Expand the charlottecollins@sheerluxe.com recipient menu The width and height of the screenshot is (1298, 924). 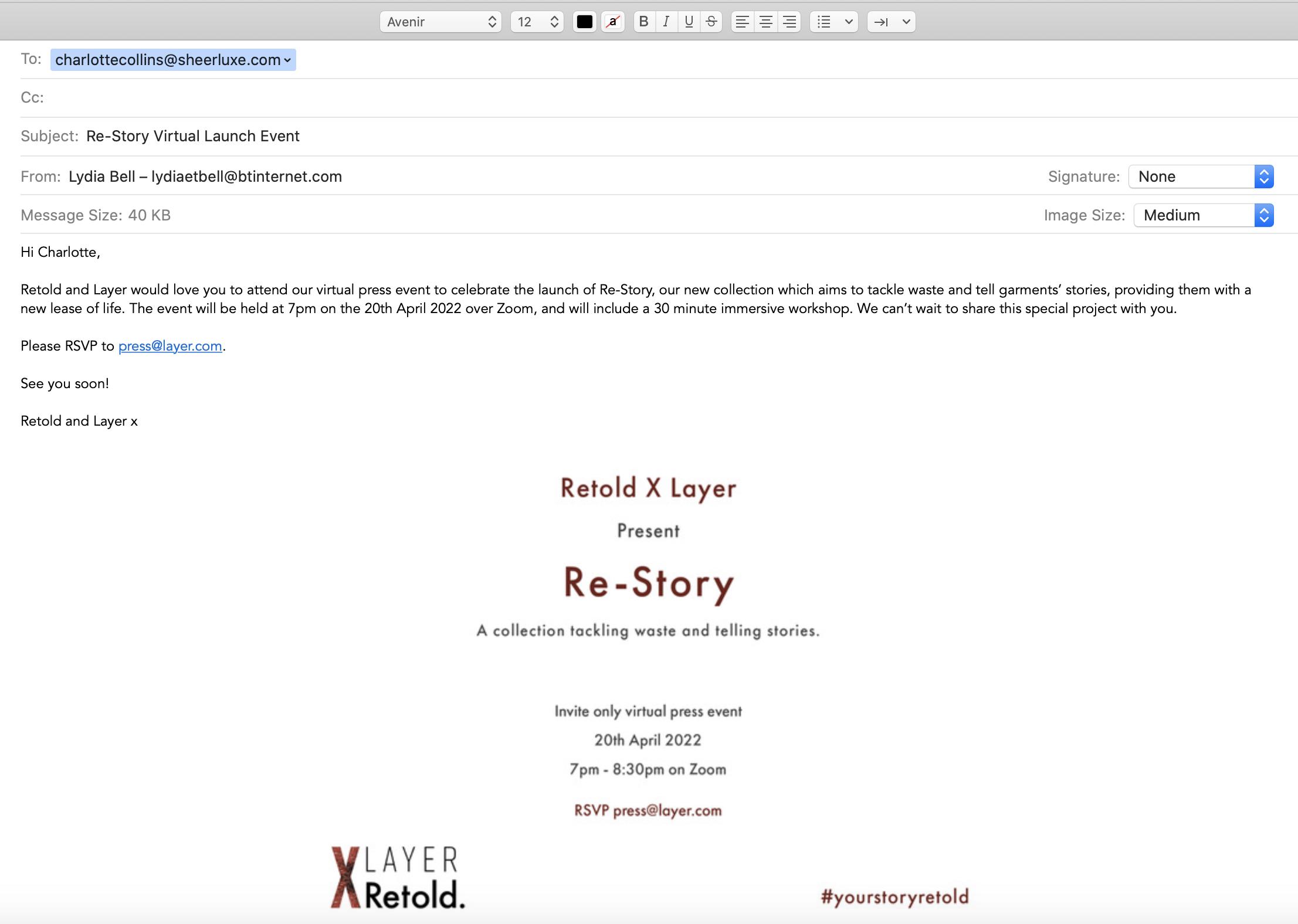click(287, 60)
